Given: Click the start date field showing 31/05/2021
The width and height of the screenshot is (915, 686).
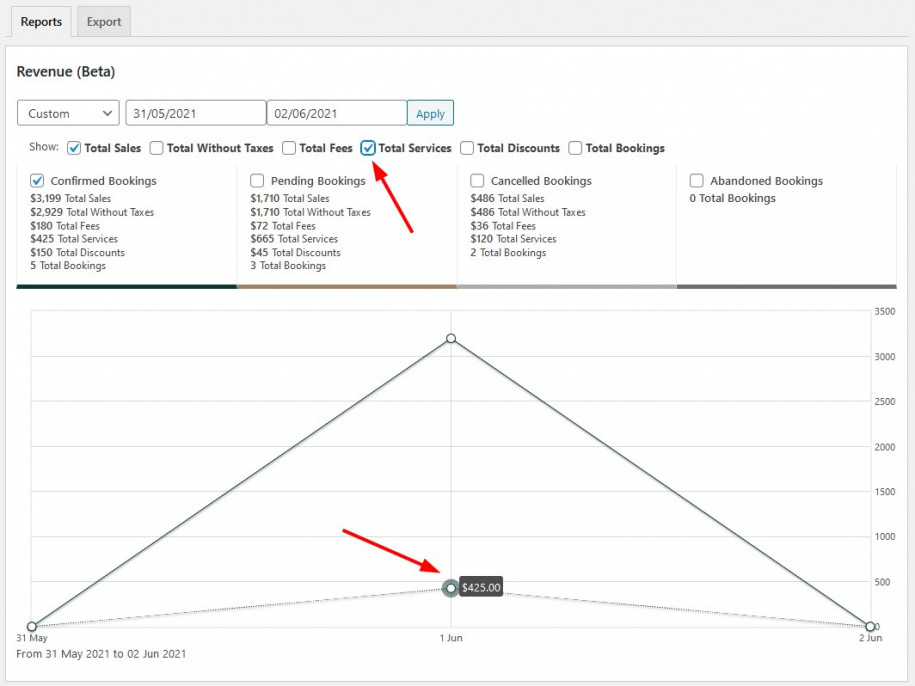Looking at the screenshot, I should click(195, 113).
